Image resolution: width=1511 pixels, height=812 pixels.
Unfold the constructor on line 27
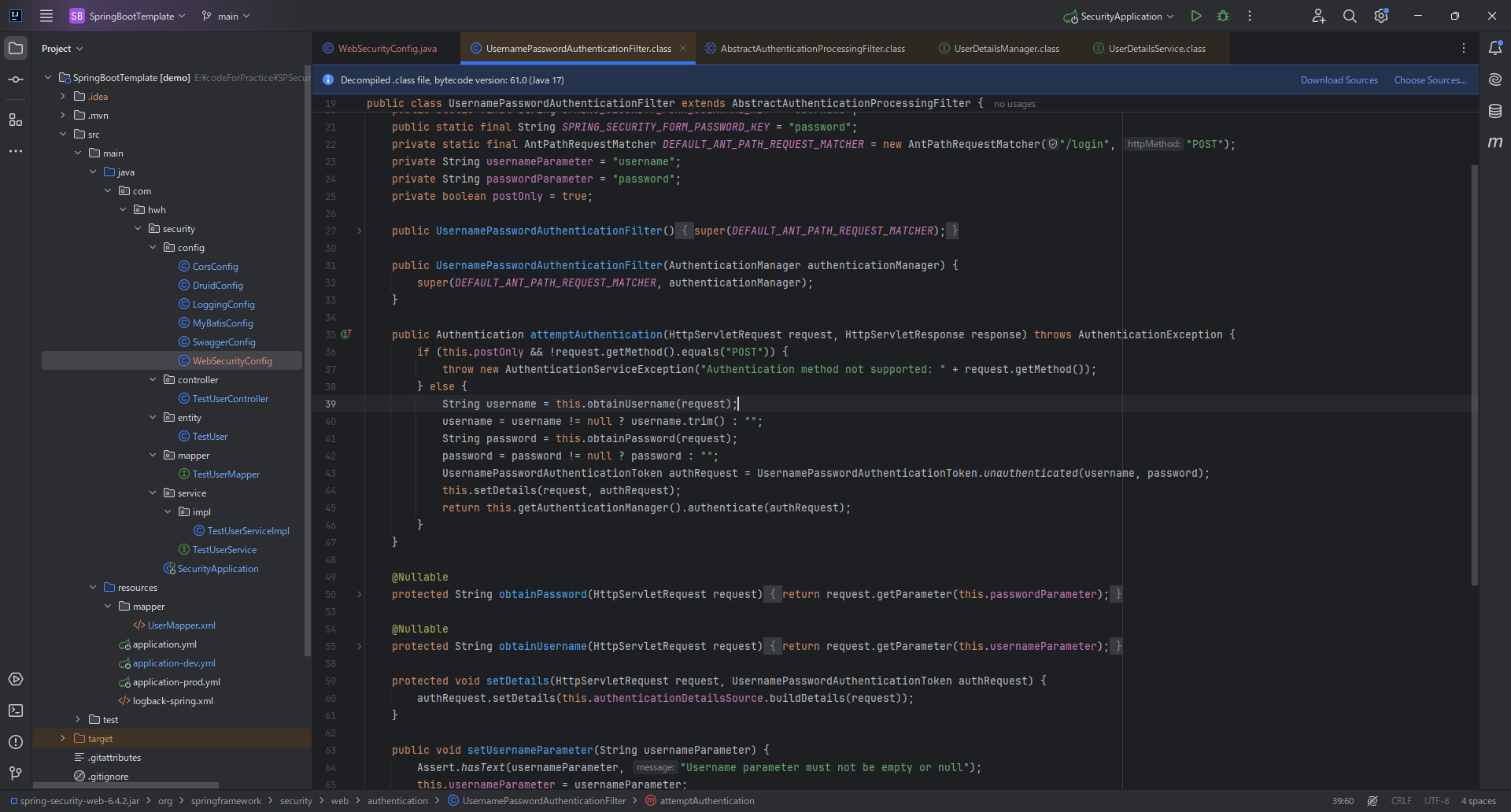pos(360,231)
